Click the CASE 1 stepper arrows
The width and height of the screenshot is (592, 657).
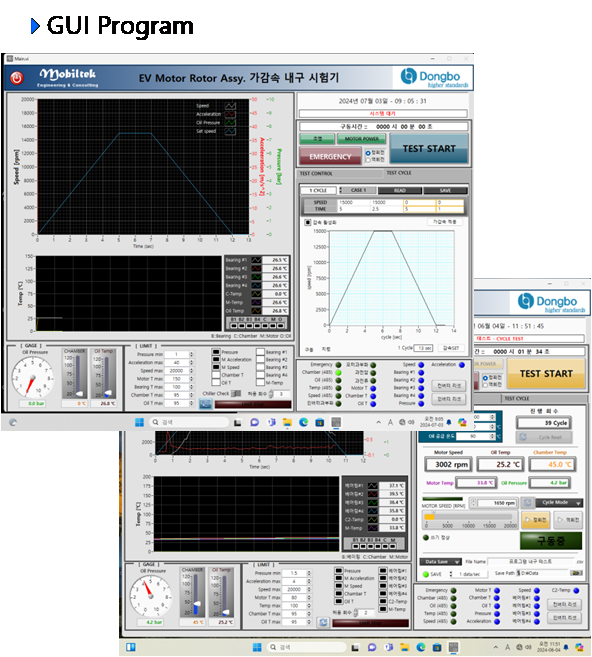click(340, 190)
